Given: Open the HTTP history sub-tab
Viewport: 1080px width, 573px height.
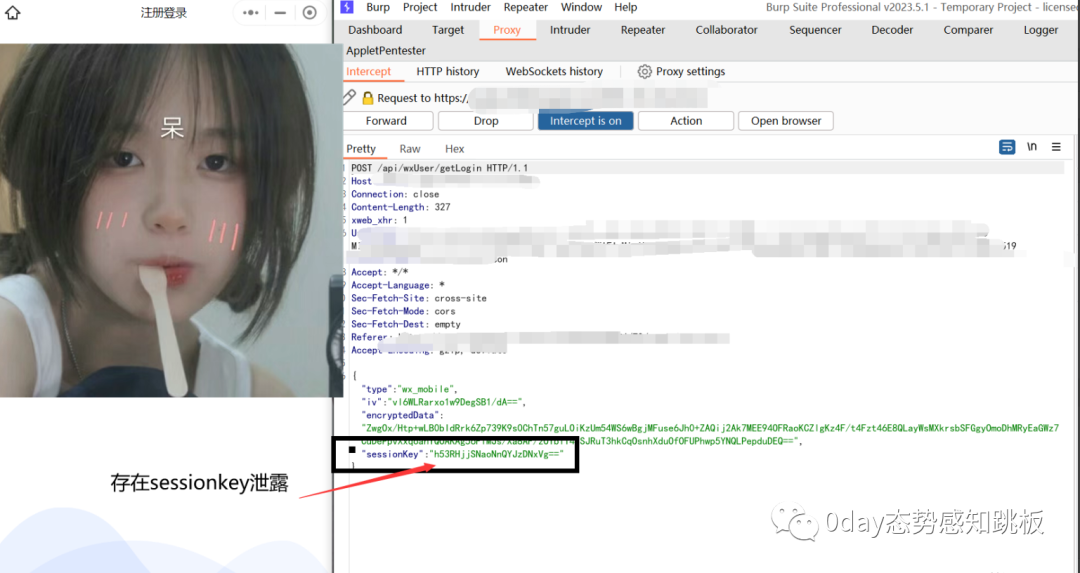Looking at the screenshot, I should [448, 72].
